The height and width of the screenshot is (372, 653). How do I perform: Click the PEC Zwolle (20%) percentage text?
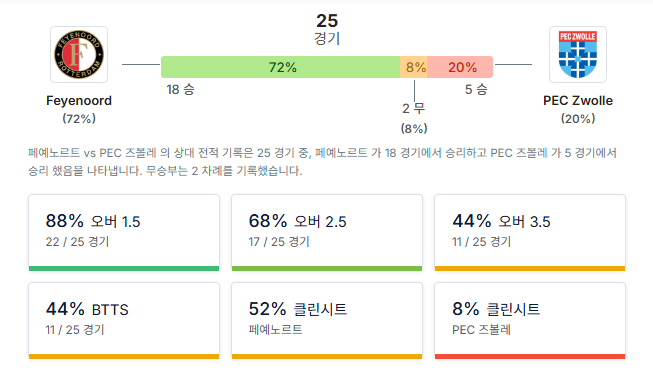tap(578, 119)
